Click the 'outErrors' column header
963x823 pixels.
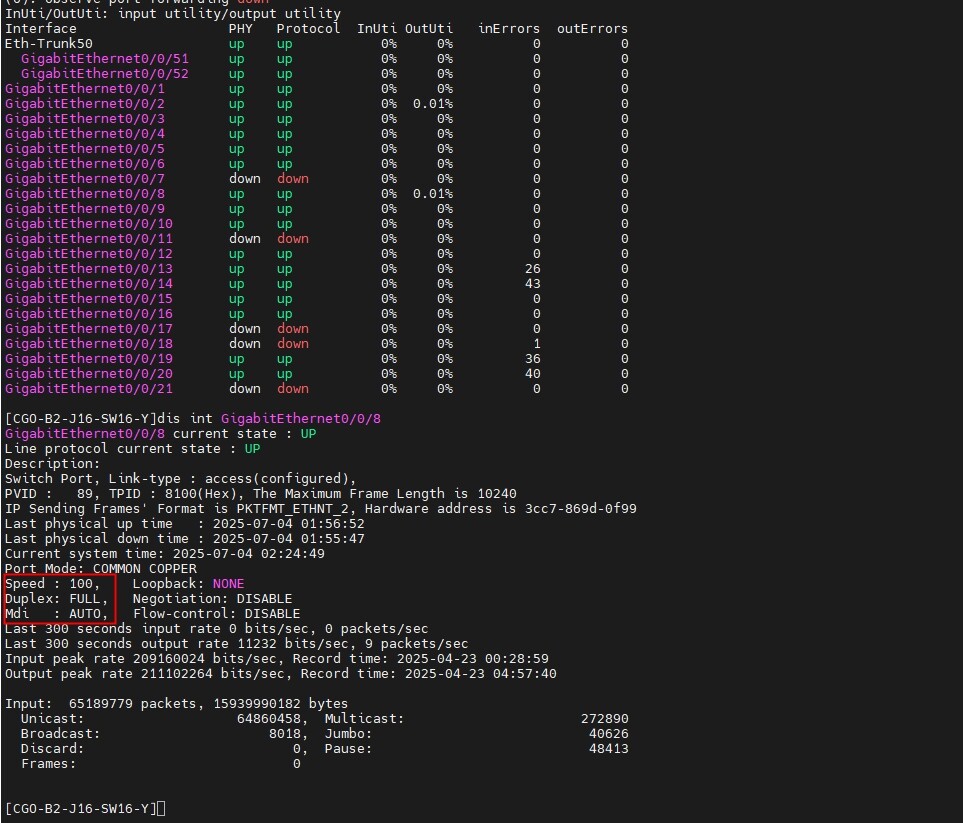[592, 29]
